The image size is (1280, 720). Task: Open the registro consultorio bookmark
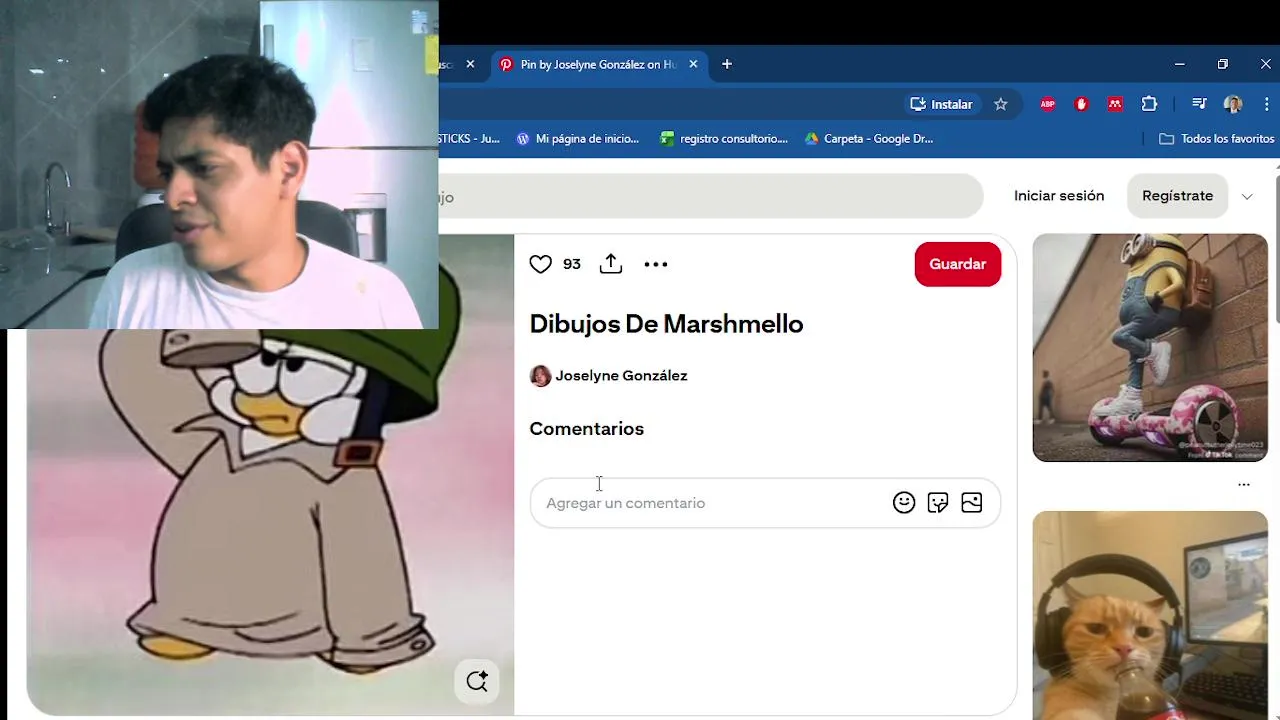point(724,139)
